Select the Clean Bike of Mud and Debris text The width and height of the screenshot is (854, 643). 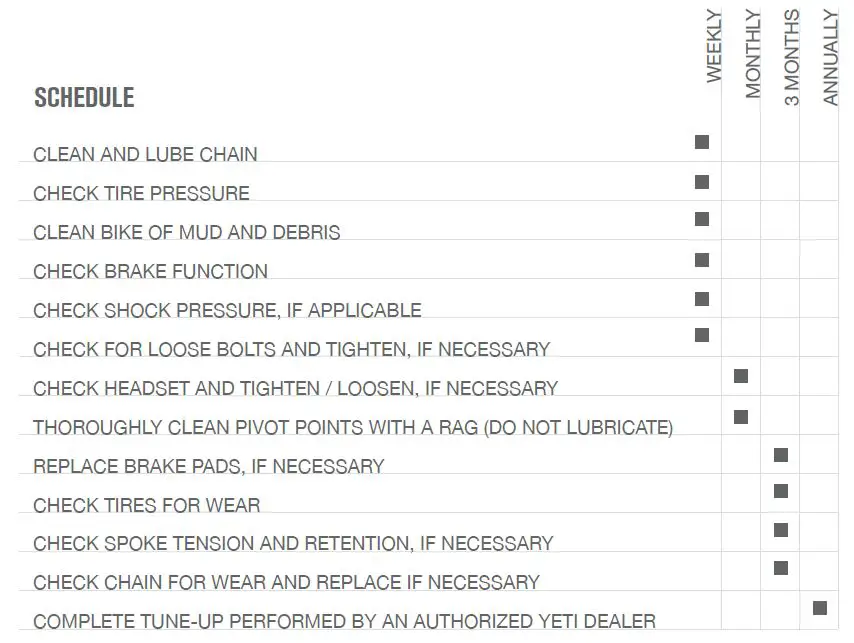coord(187,232)
